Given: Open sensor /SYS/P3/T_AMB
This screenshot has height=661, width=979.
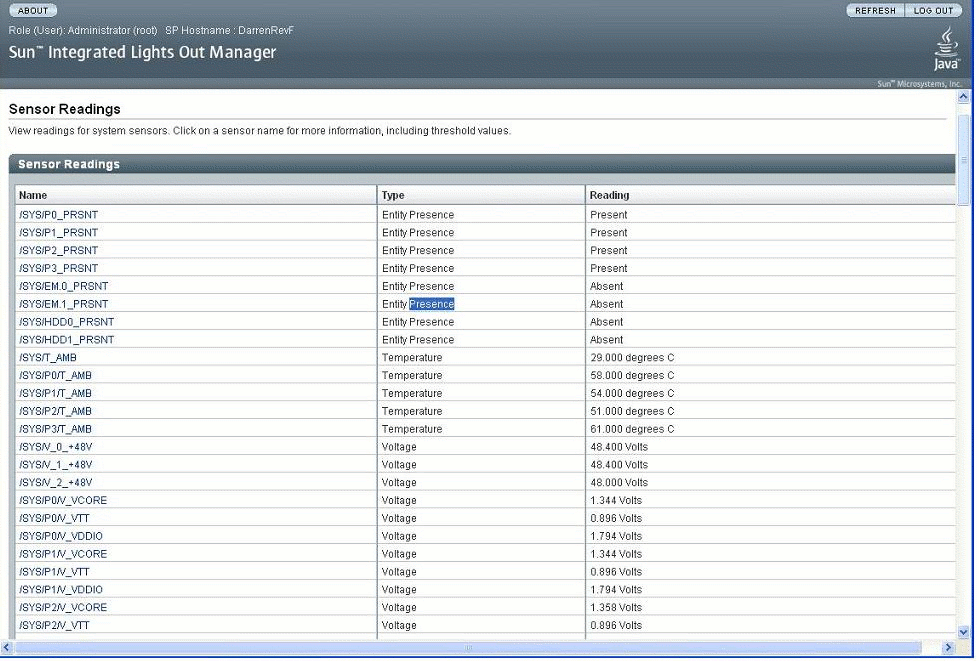Looking at the screenshot, I should coord(55,429).
